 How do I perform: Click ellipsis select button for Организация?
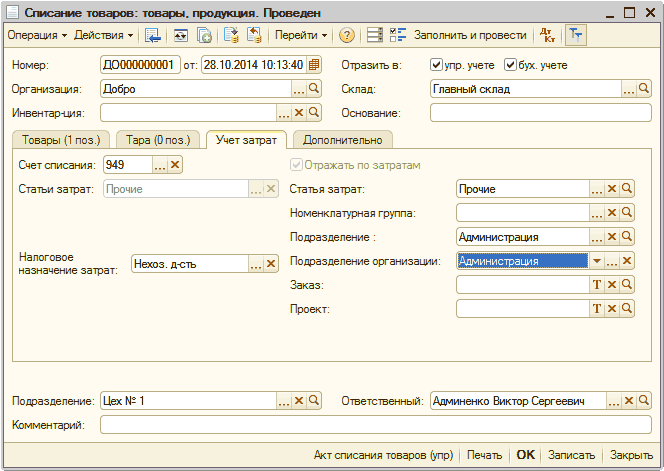(298, 89)
